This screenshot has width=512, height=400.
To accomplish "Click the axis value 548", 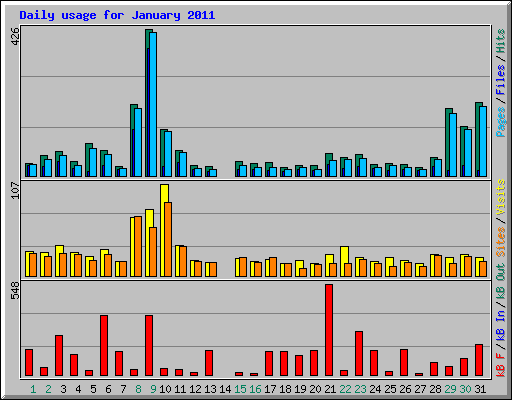I will pos(15,290).
